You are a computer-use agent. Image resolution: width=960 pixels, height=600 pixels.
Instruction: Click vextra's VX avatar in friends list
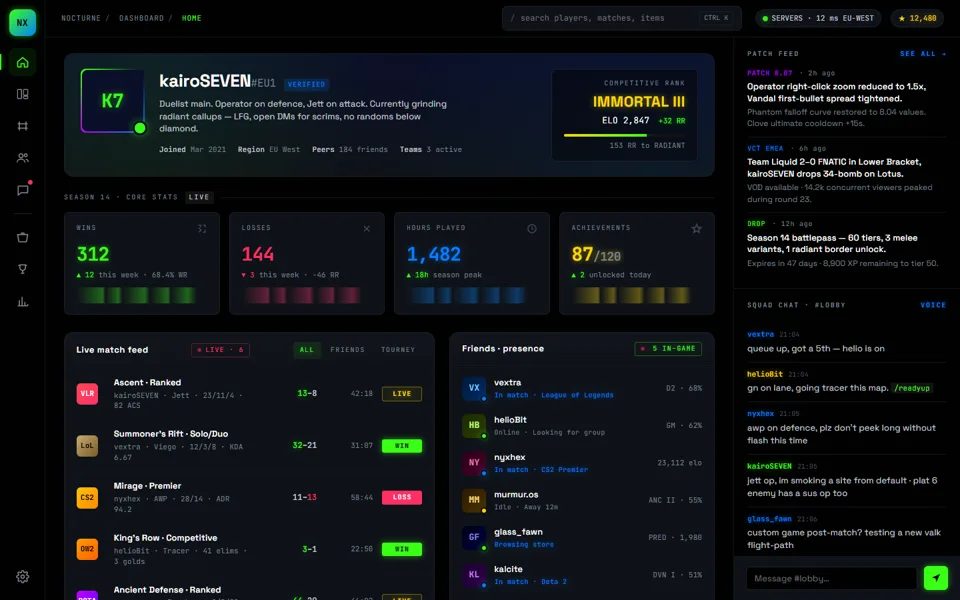[474, 388]
